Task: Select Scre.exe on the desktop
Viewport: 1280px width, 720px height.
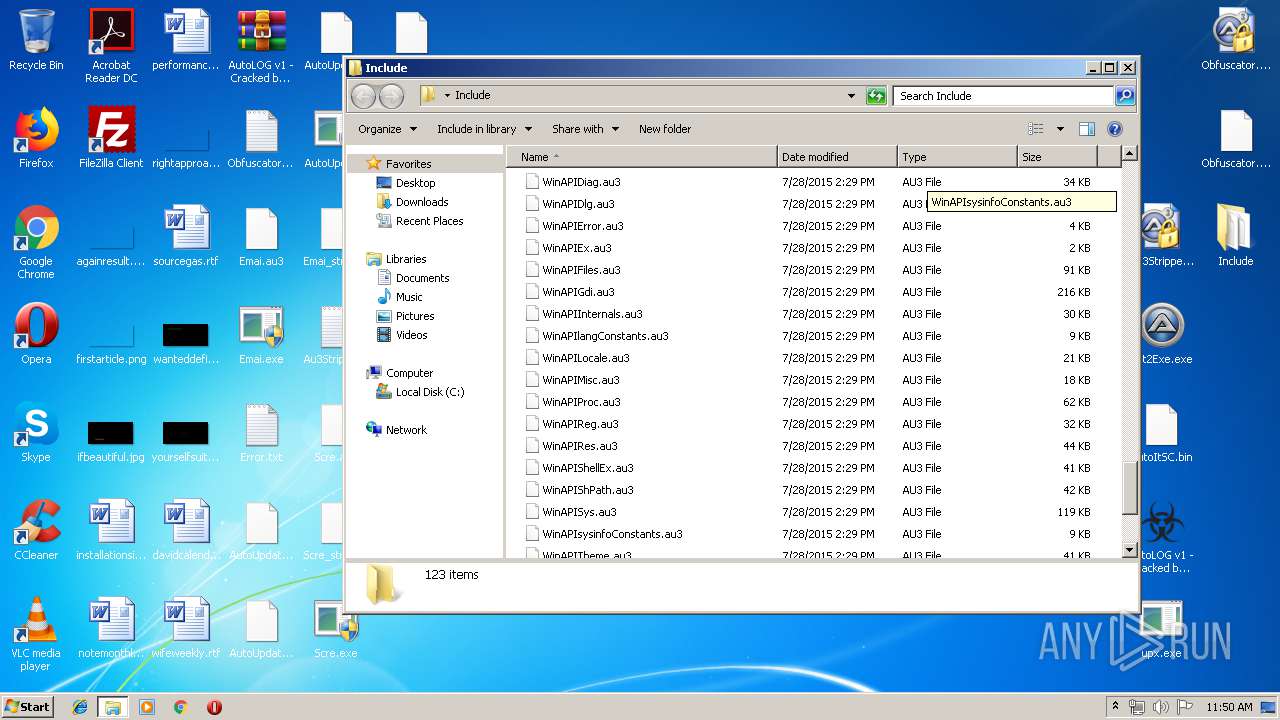Action: (336, 629)
